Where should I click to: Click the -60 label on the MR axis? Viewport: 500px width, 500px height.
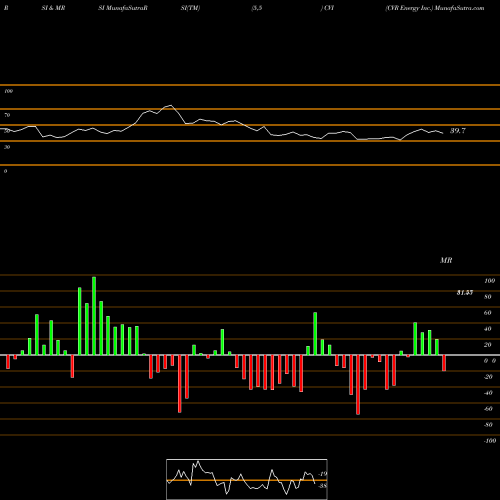coord(488,409)
